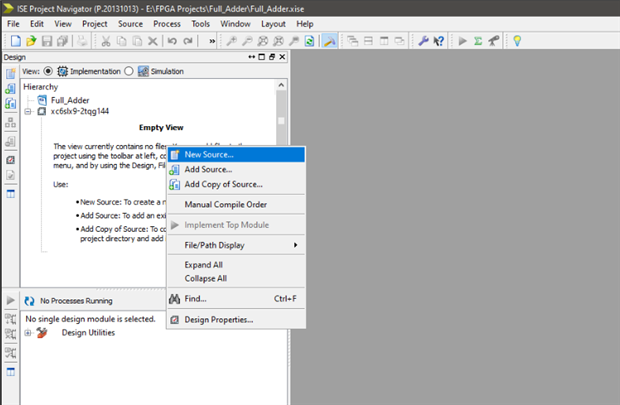This screenshot has width=620, height=405.
Task: Click the Hierarchy vertical scrollbar thumb
Action: pos(281,120)
